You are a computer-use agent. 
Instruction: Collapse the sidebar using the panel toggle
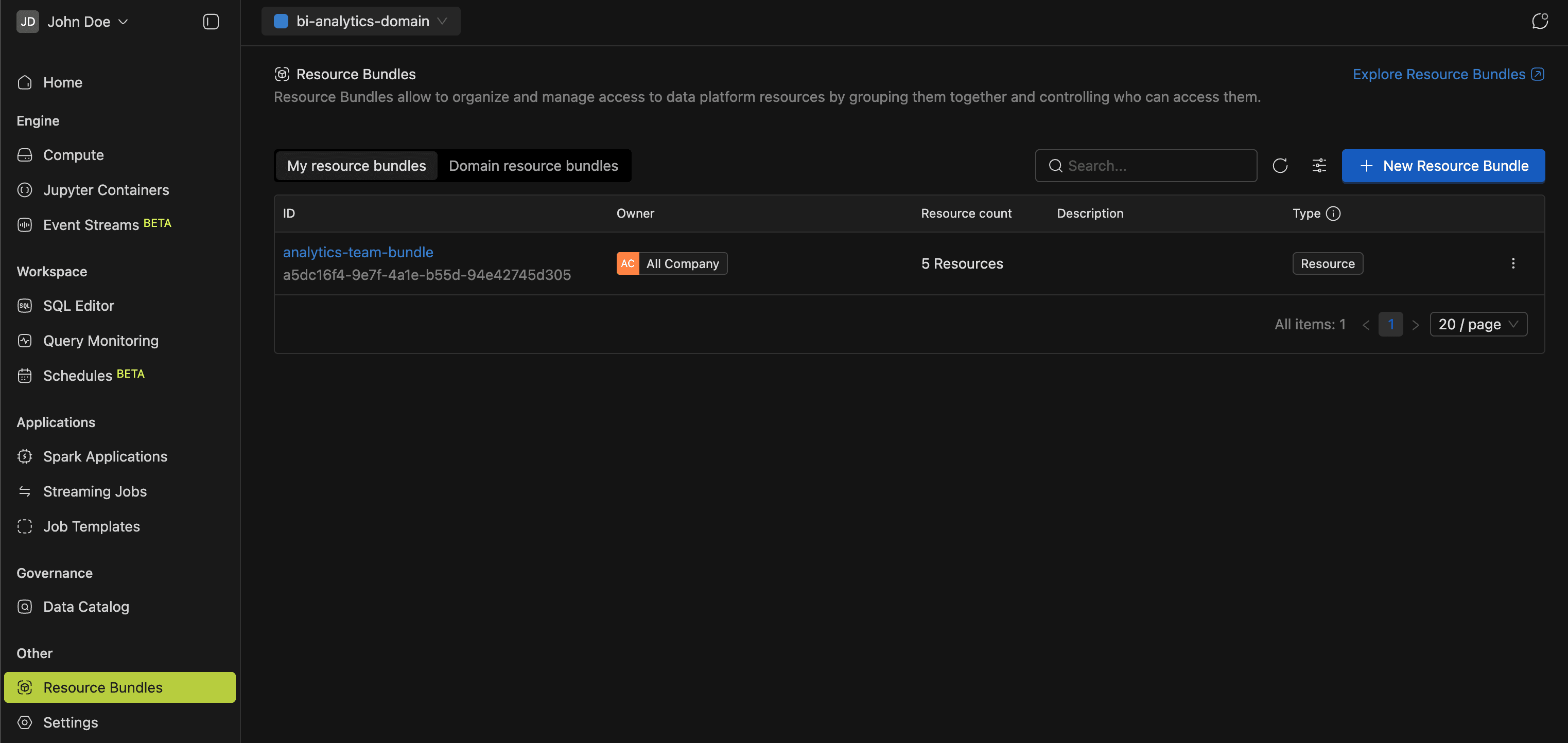click(x=210, y=21)
